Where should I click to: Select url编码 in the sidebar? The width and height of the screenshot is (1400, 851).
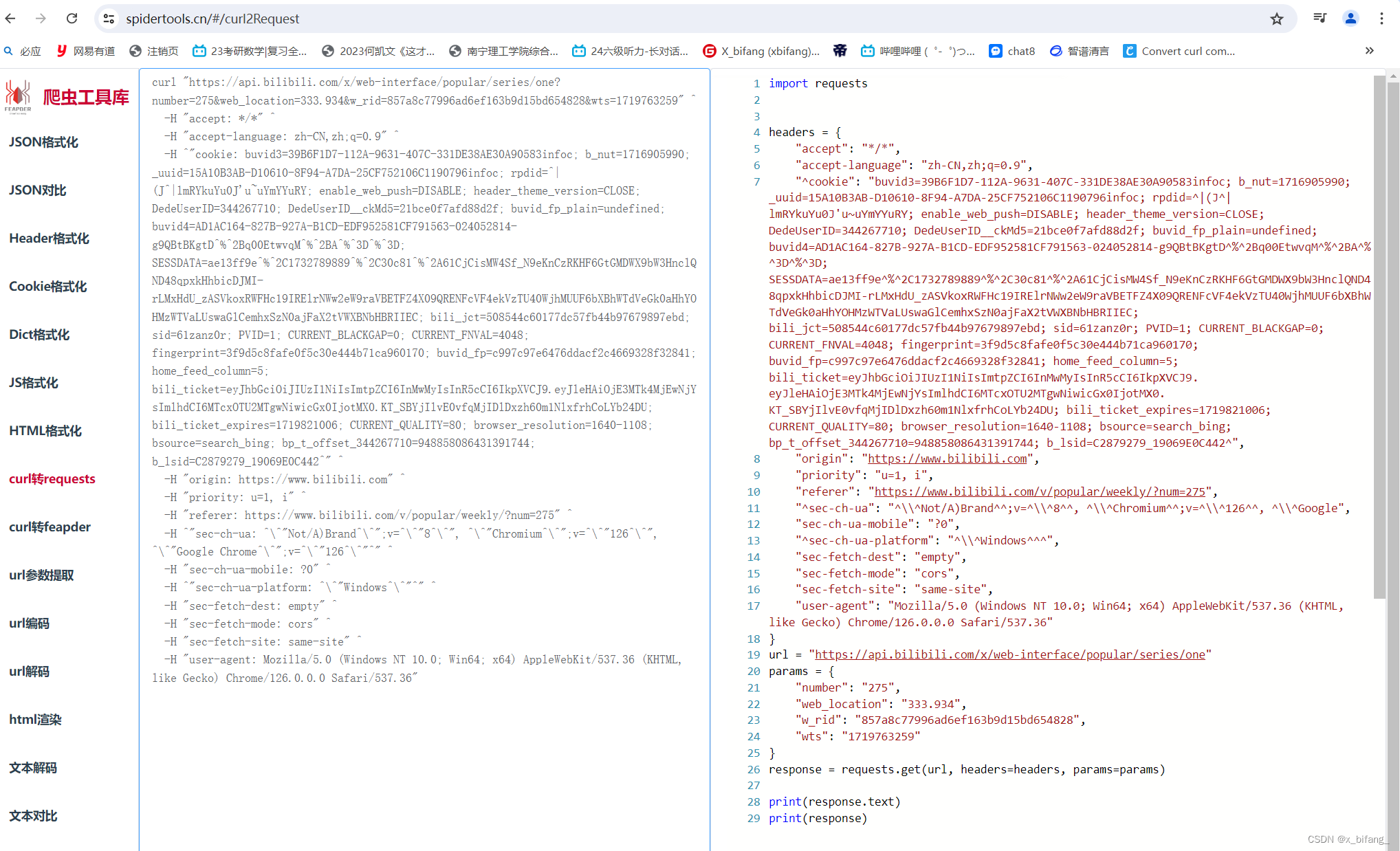(29, 623)
